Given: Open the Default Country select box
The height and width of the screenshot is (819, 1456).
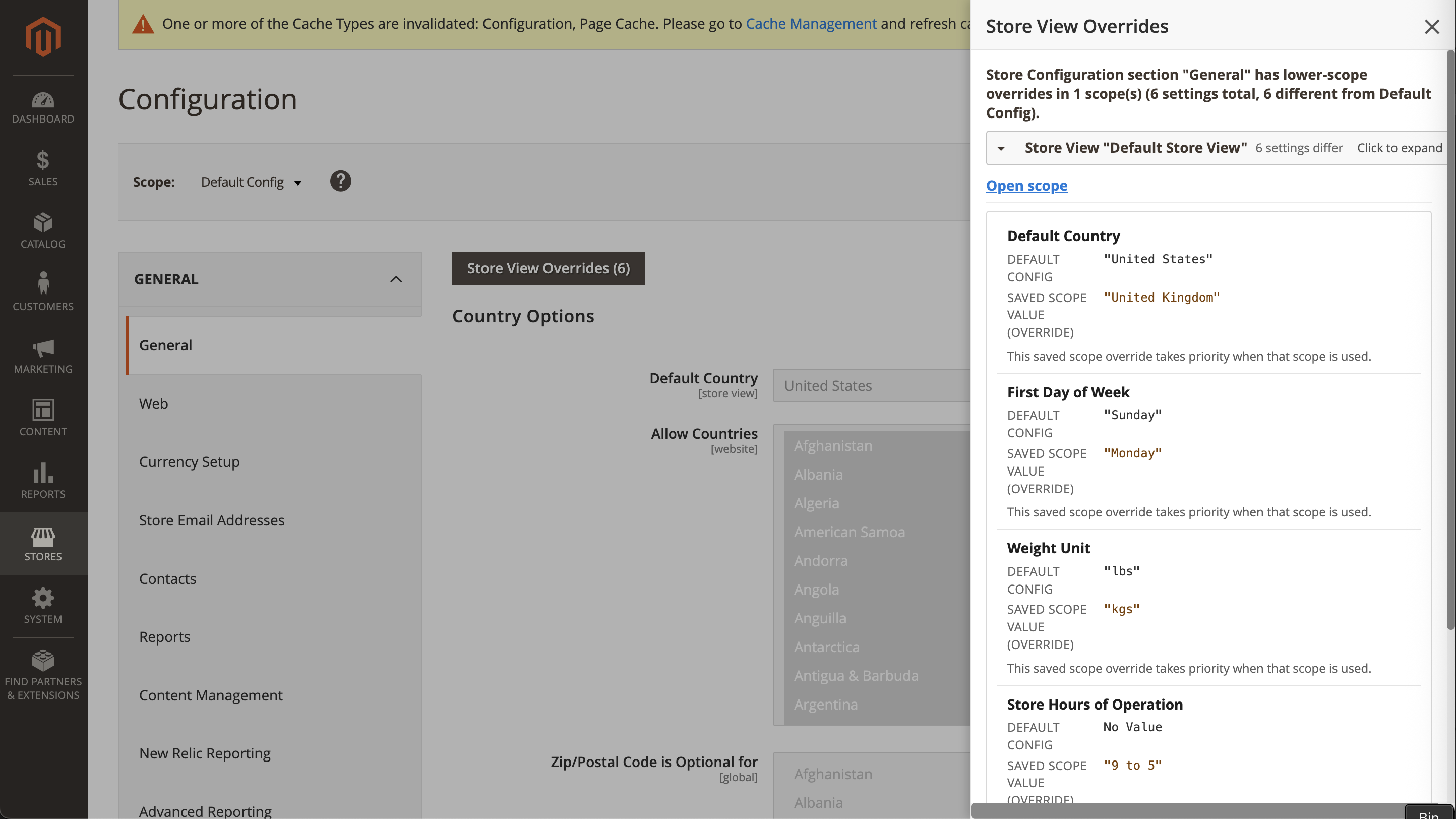Looking at the screenshot, I should (x=872, y=385).
